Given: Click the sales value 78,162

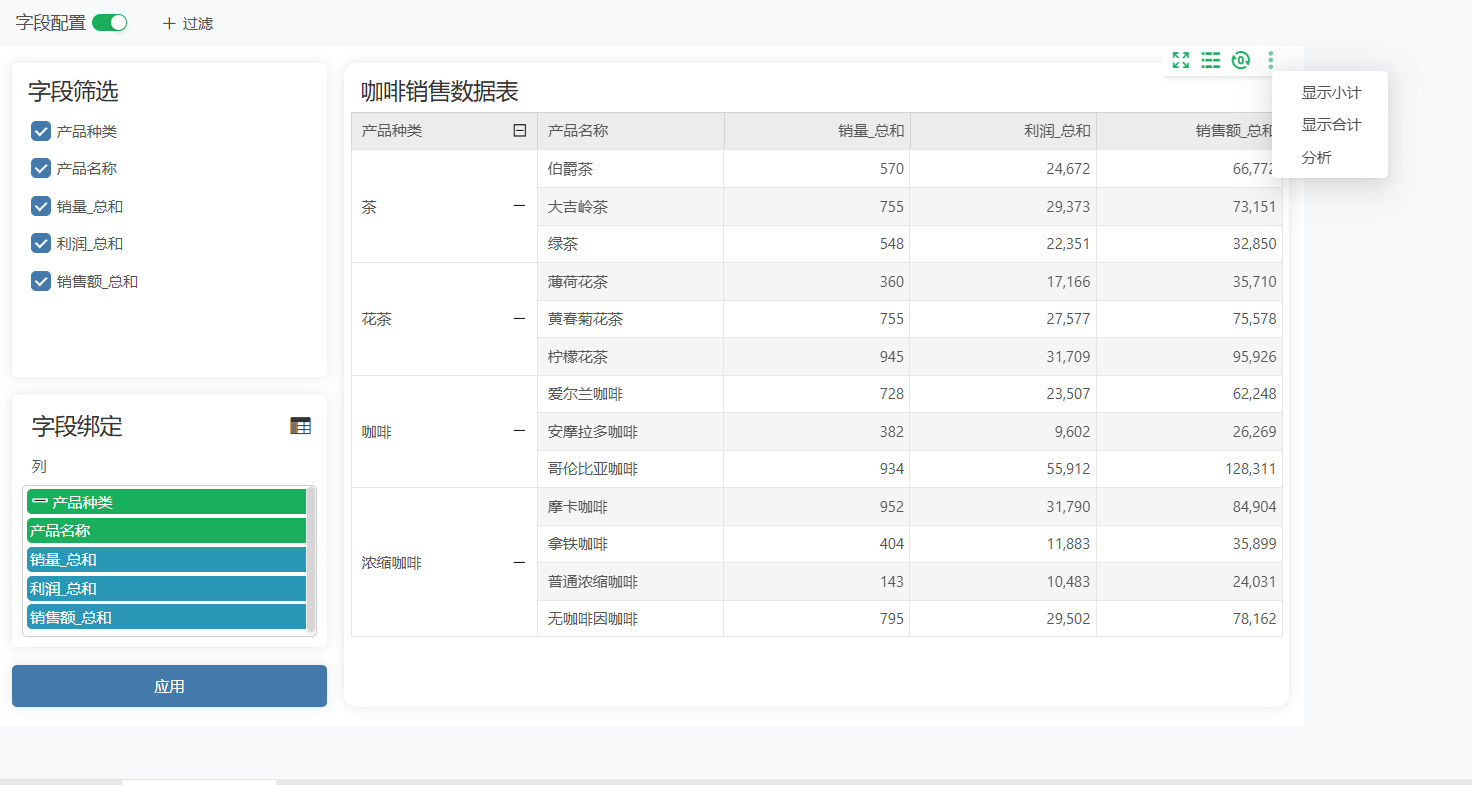Looking at the screenshot, I should pos(1254,619).
